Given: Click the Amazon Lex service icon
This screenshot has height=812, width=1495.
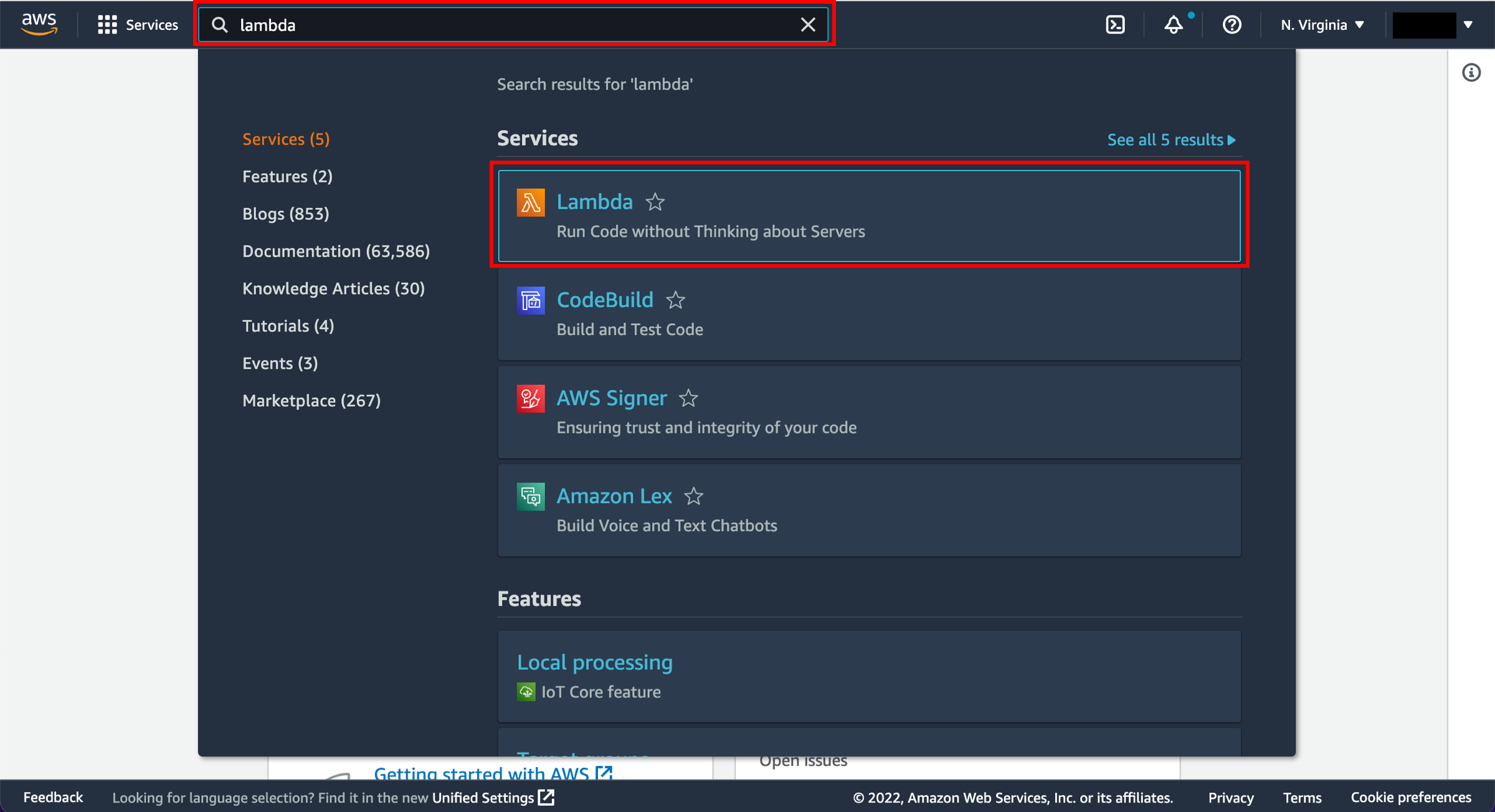Looking at the screenshot, I should click(x=529, y=496).
